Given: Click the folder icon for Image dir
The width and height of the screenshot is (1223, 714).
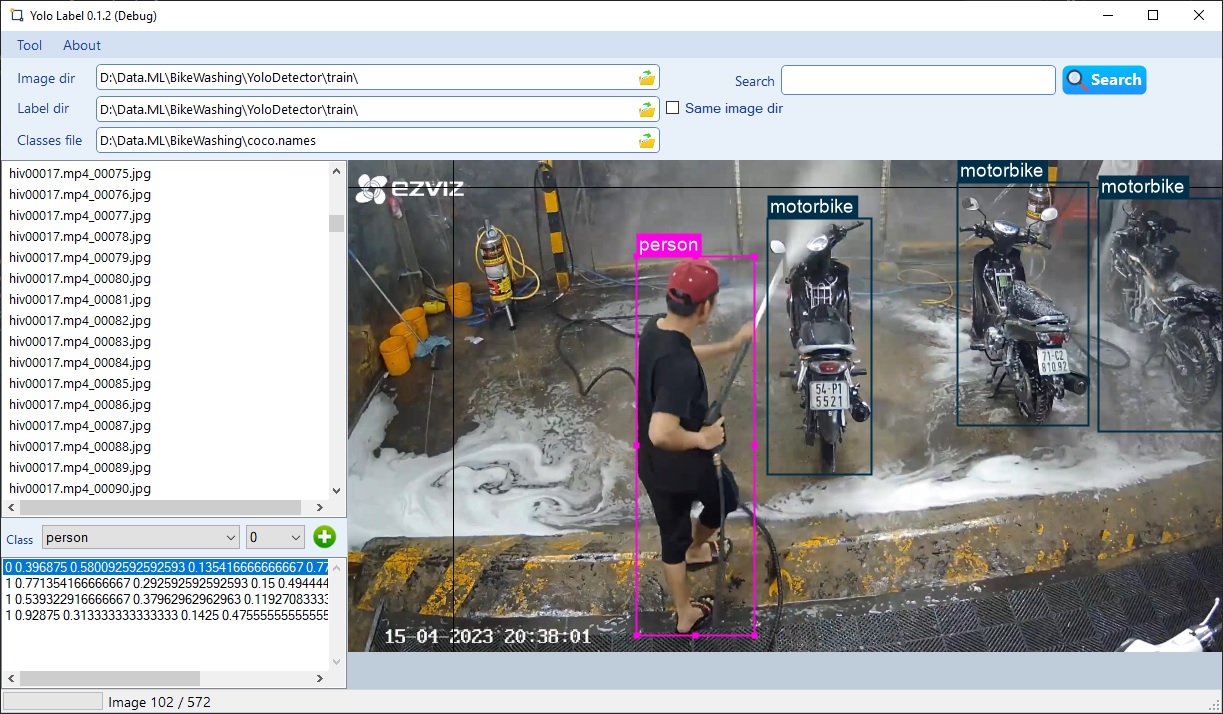Looking at the screenshot, I should coord(647,78).
